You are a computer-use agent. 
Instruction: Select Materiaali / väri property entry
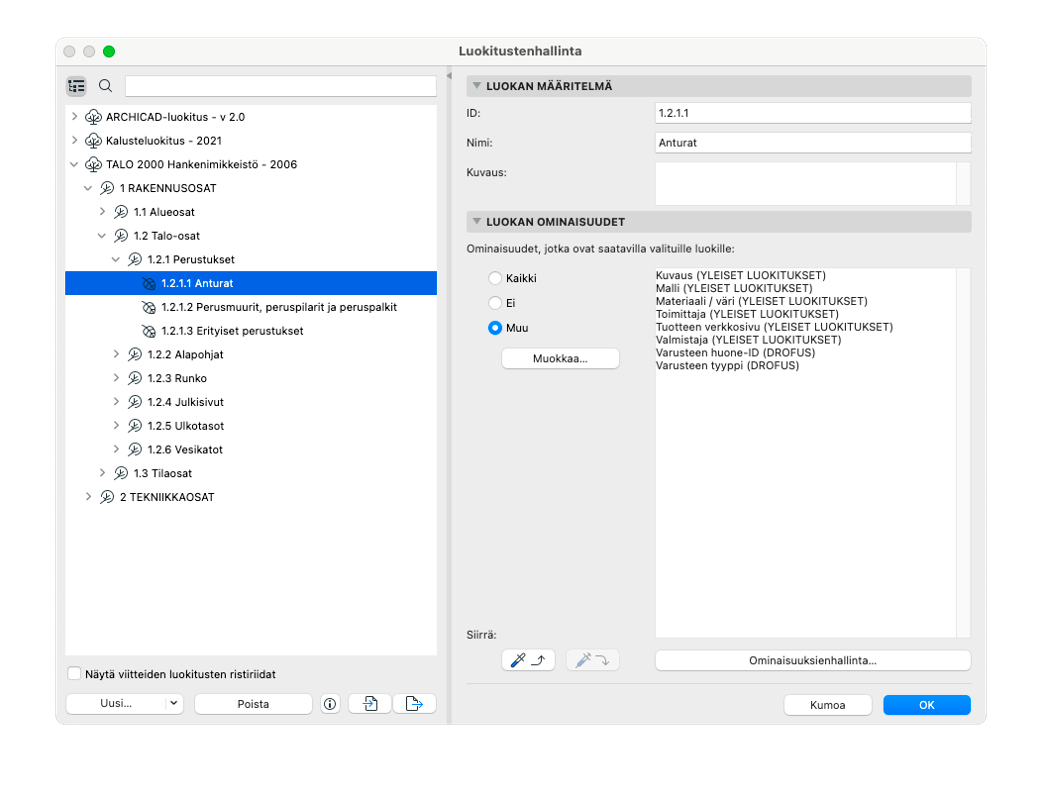point(762,301)
